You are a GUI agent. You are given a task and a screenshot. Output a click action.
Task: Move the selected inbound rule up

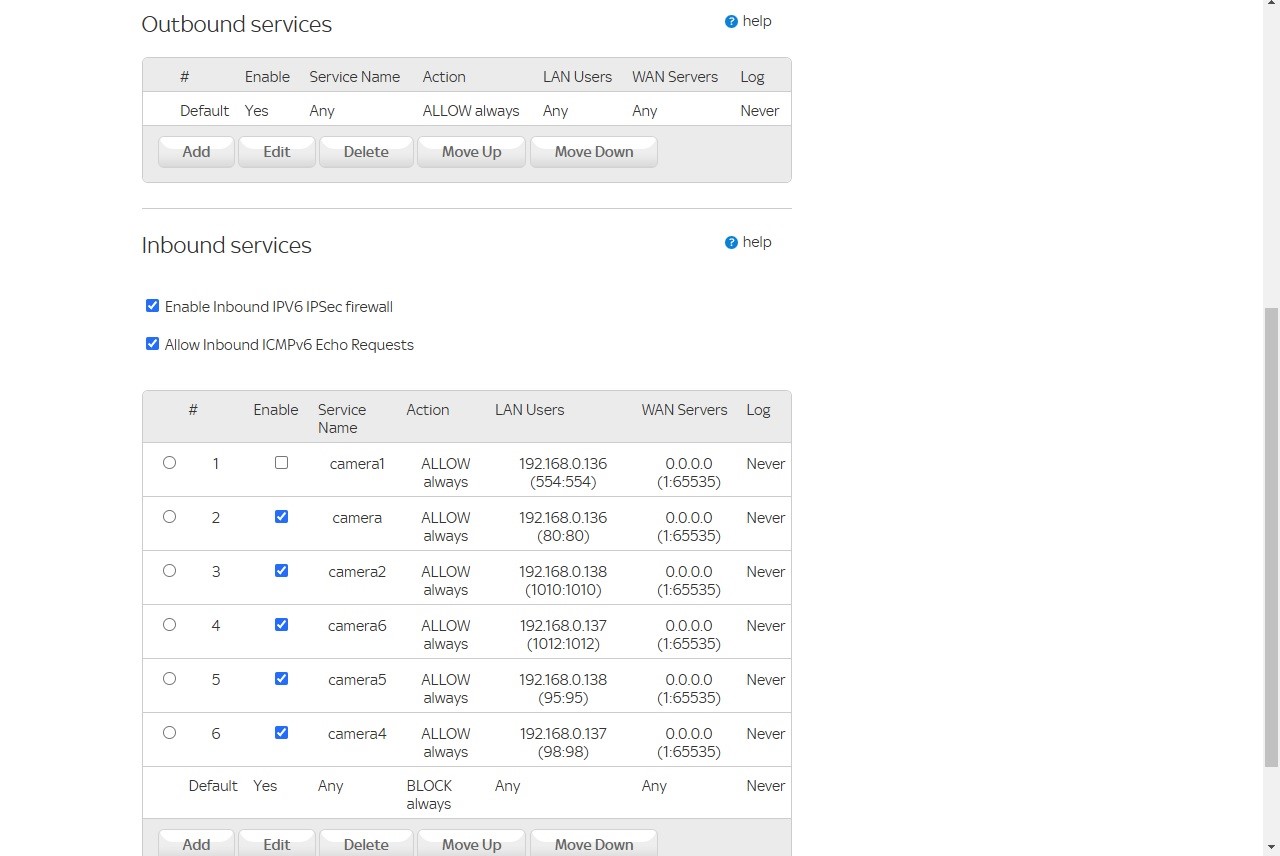471,843
